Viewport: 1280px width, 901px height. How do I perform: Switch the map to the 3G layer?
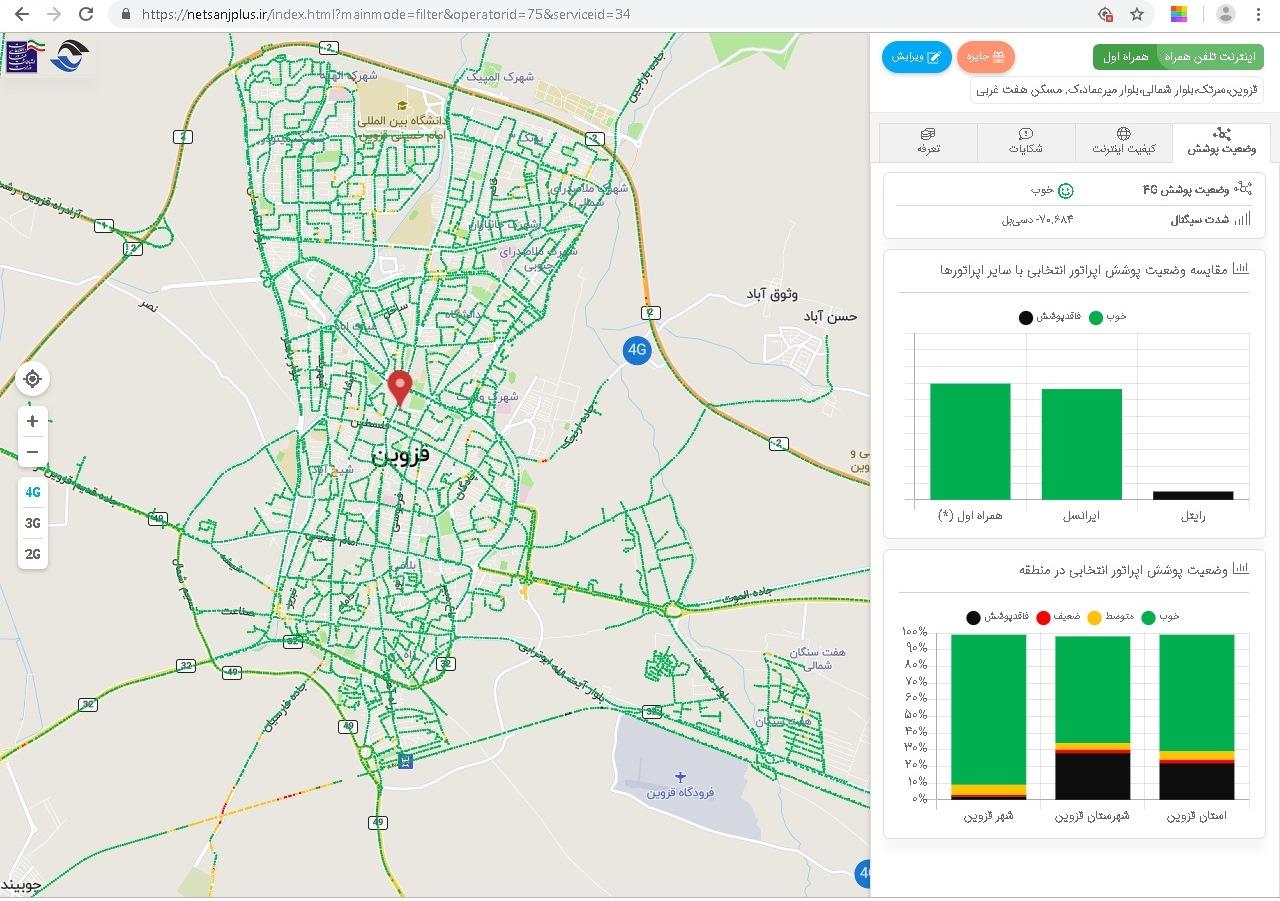(x=33, y=523)
